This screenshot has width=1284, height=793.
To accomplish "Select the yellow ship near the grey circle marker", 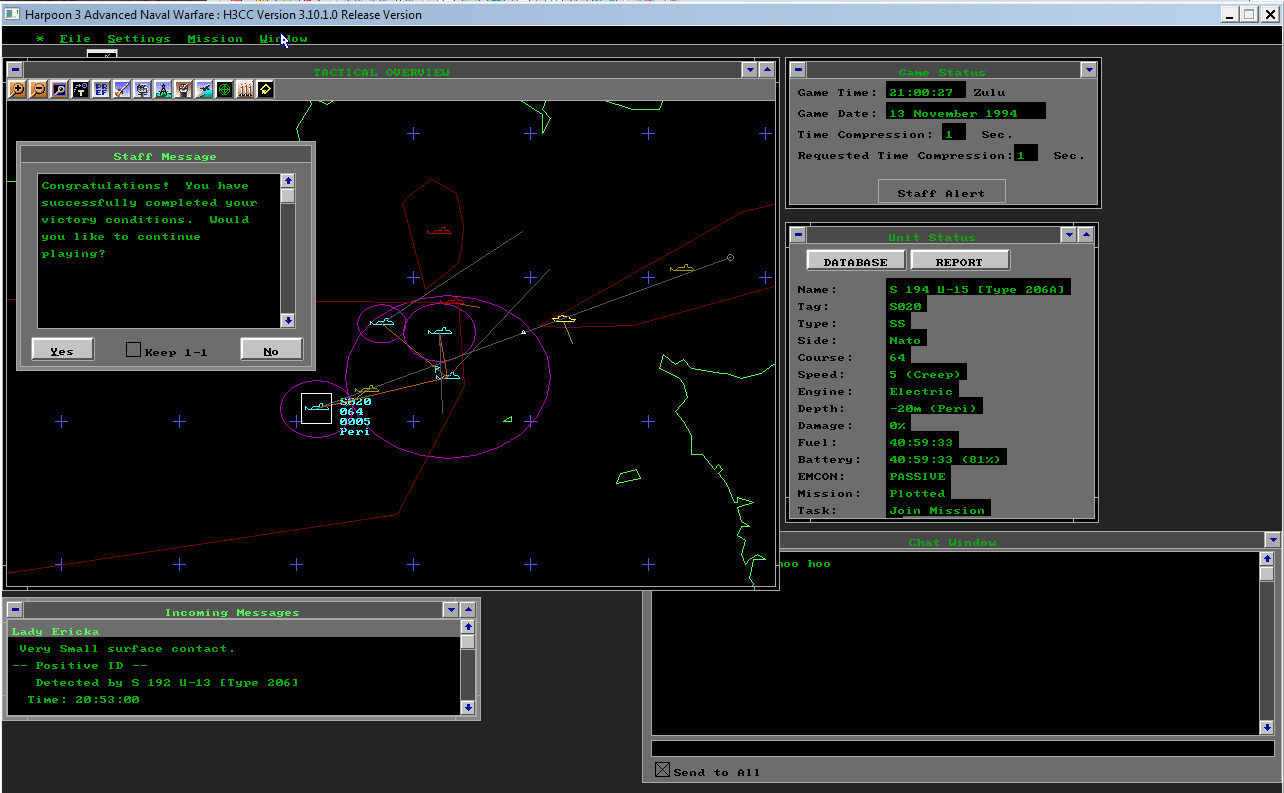I will pyautogui.click(x=682, y=268).
